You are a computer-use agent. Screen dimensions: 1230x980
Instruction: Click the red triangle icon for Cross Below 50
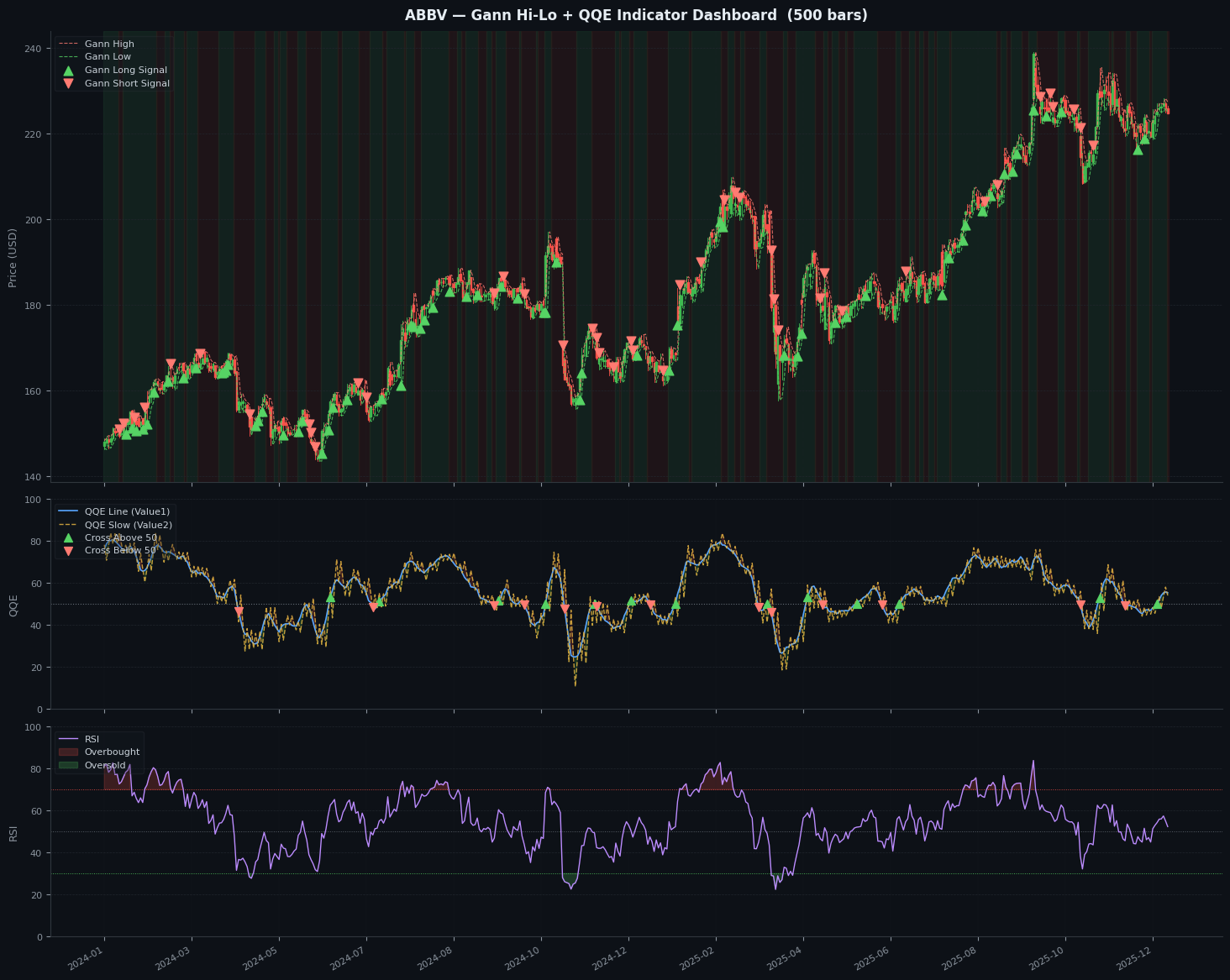68,551
